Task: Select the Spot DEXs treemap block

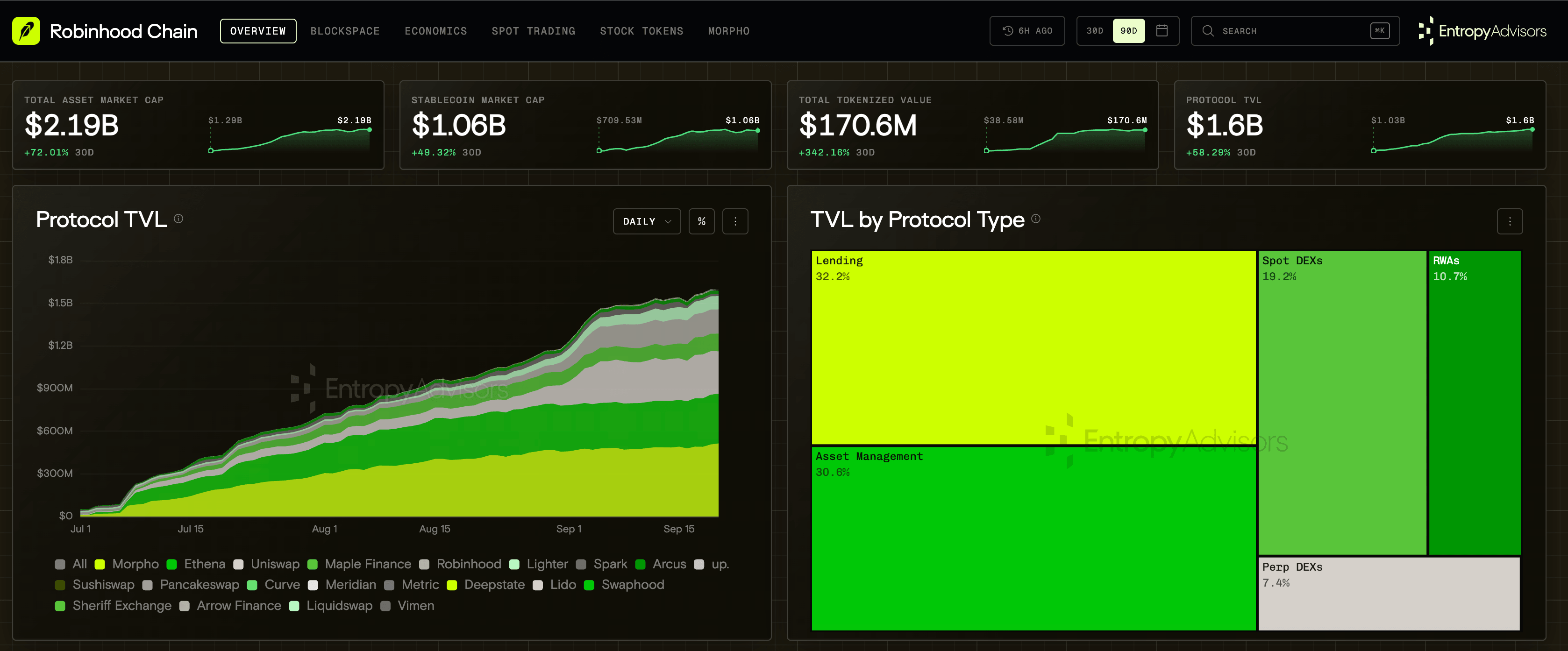Action: pyautogui.click(x=1342, y=403)
